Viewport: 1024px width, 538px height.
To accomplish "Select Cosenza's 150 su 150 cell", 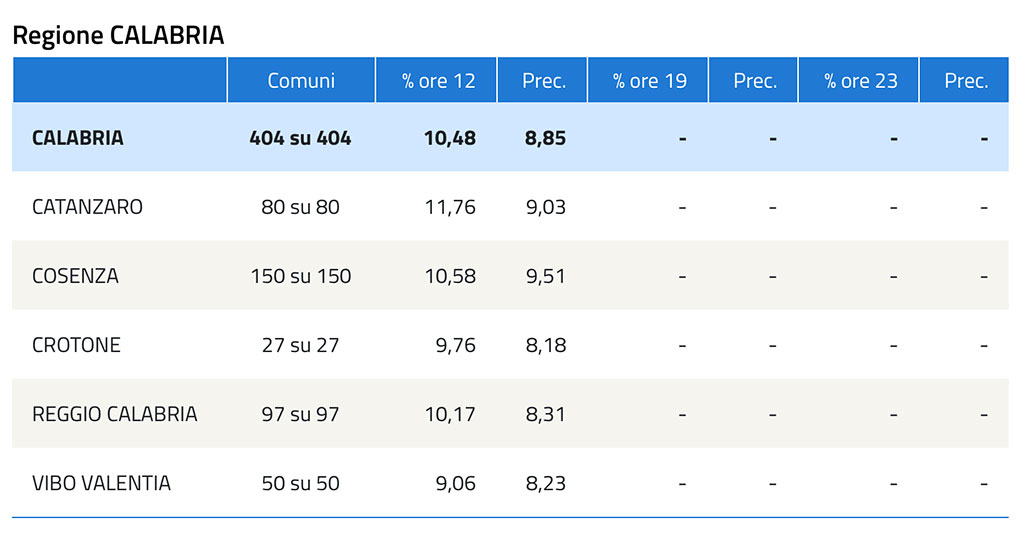I will point(301,276).
